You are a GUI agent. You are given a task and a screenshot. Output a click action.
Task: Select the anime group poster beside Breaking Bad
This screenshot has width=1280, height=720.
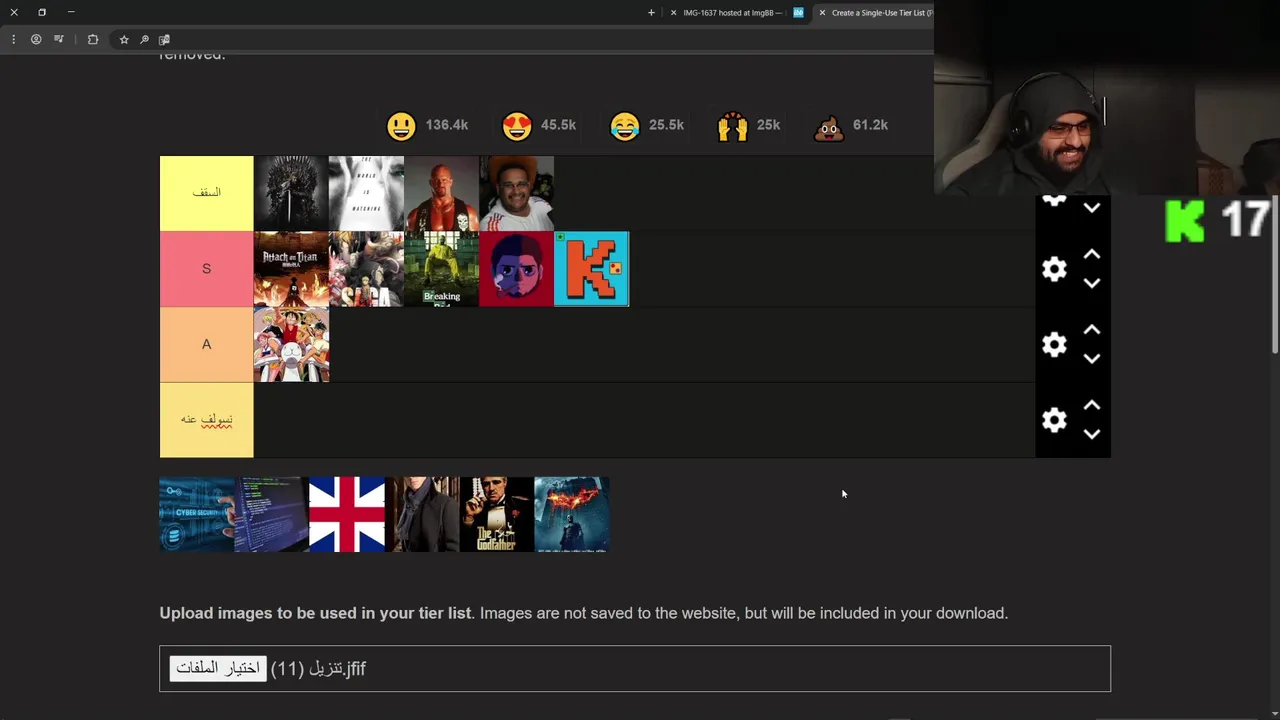tap(366, 269)
